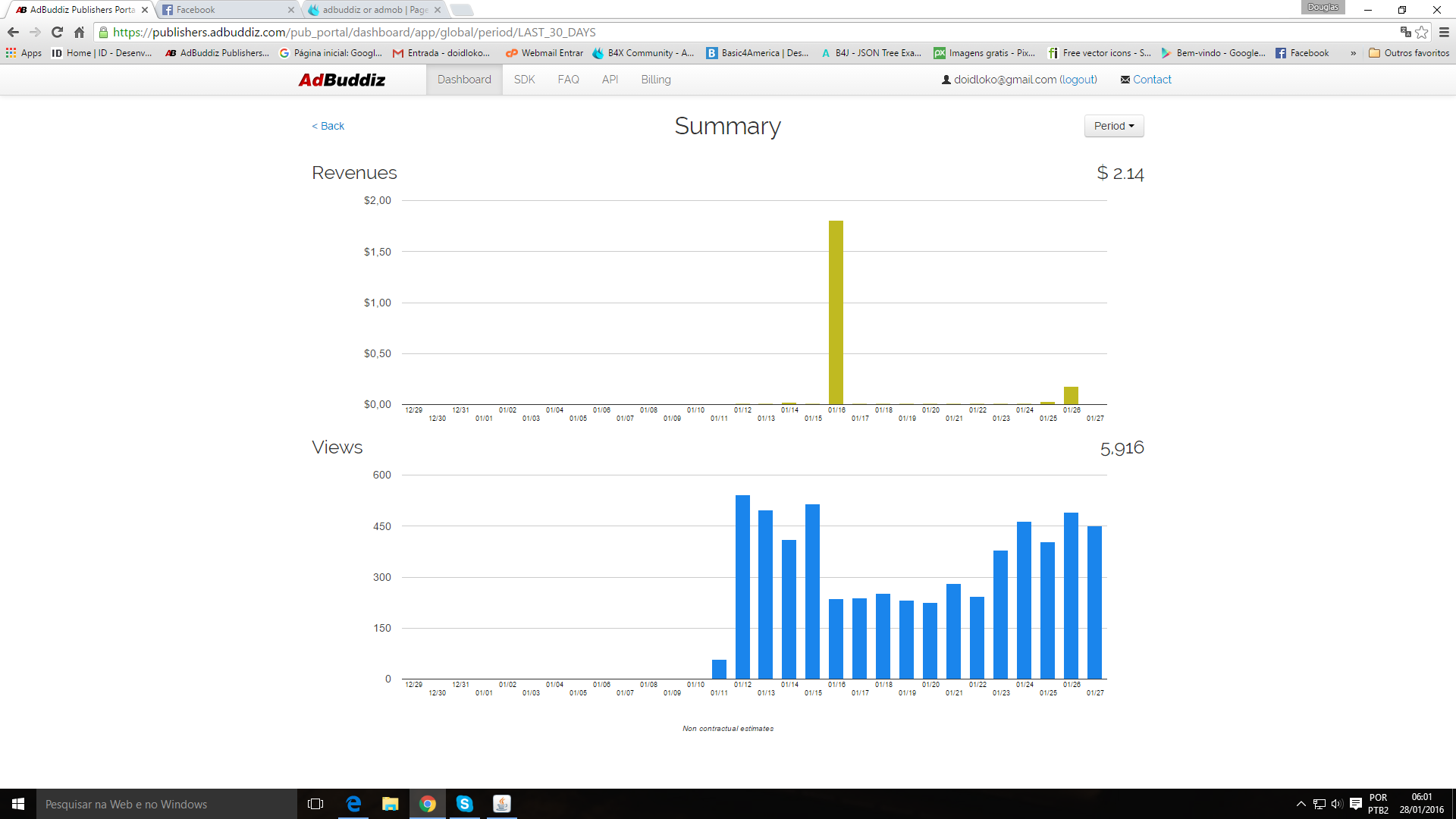The image size is (1456, 819).
Task: Open Skype from taskbar
Action: (464, 804)
